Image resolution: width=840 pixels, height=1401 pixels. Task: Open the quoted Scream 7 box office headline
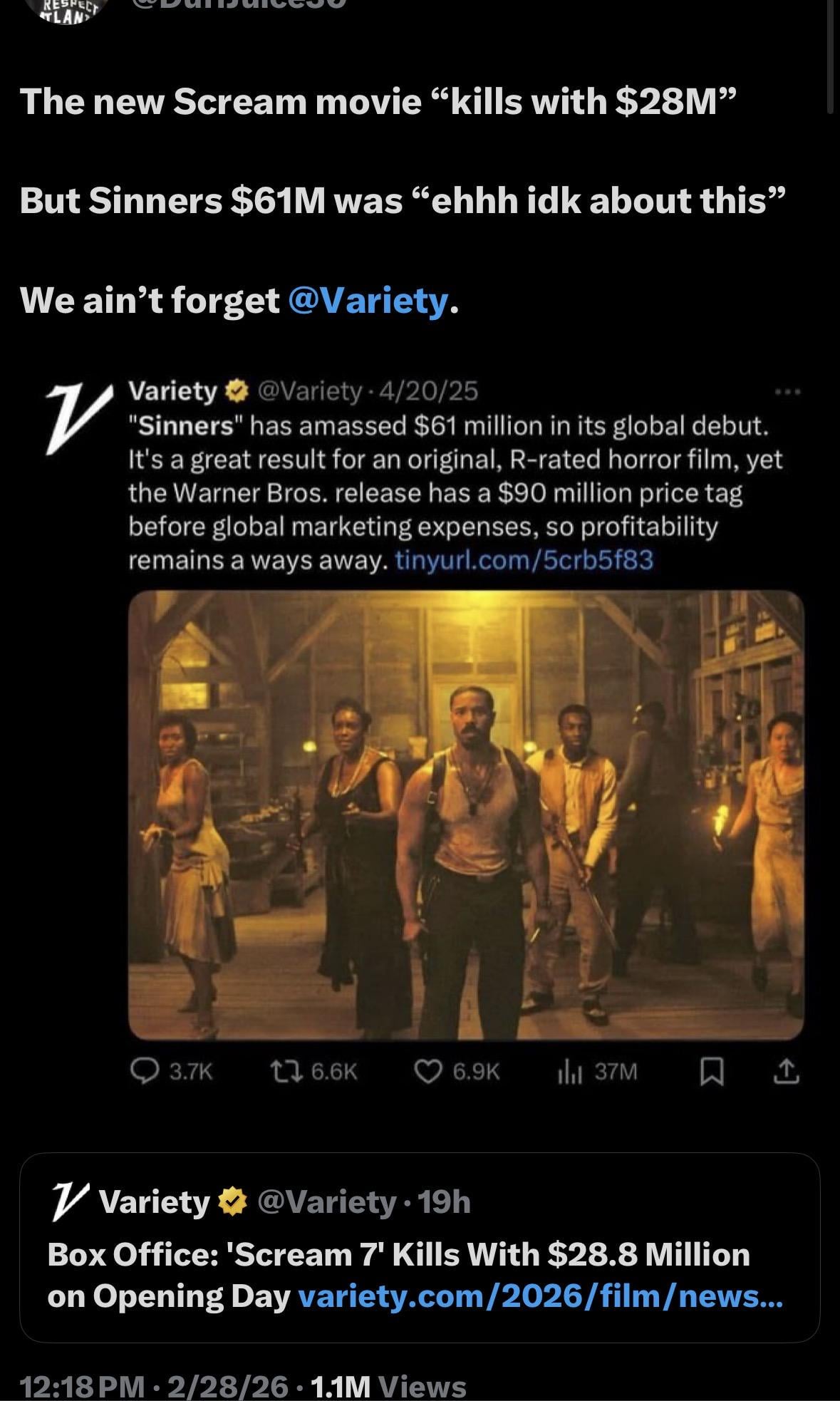(x=398, y=1255)
